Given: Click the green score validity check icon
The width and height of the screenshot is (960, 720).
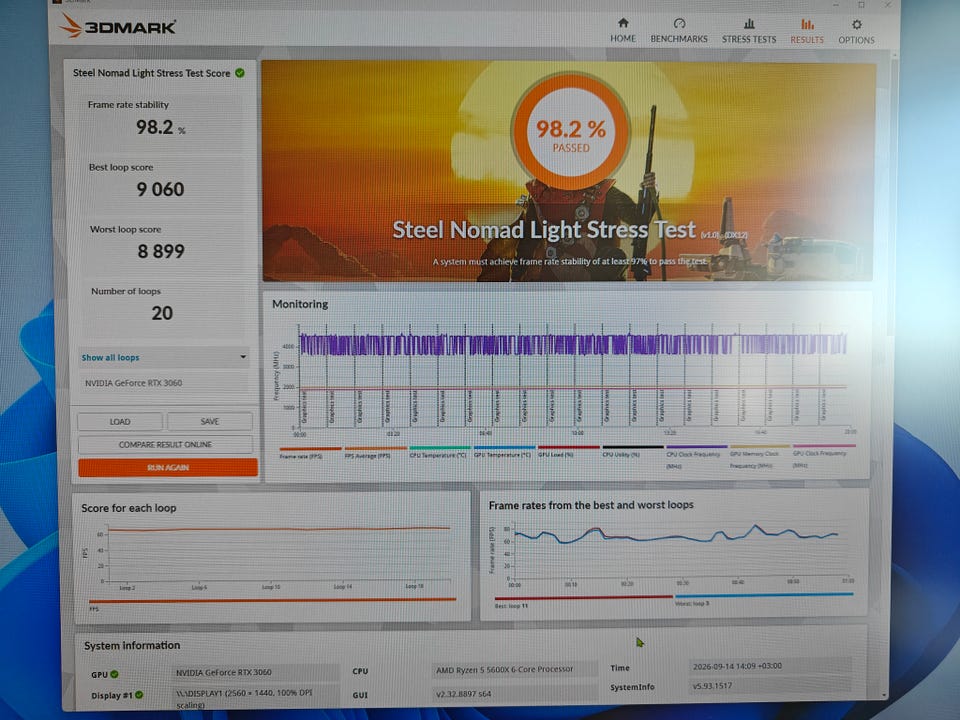Looking at the screenshot, I should coord(240,73).
